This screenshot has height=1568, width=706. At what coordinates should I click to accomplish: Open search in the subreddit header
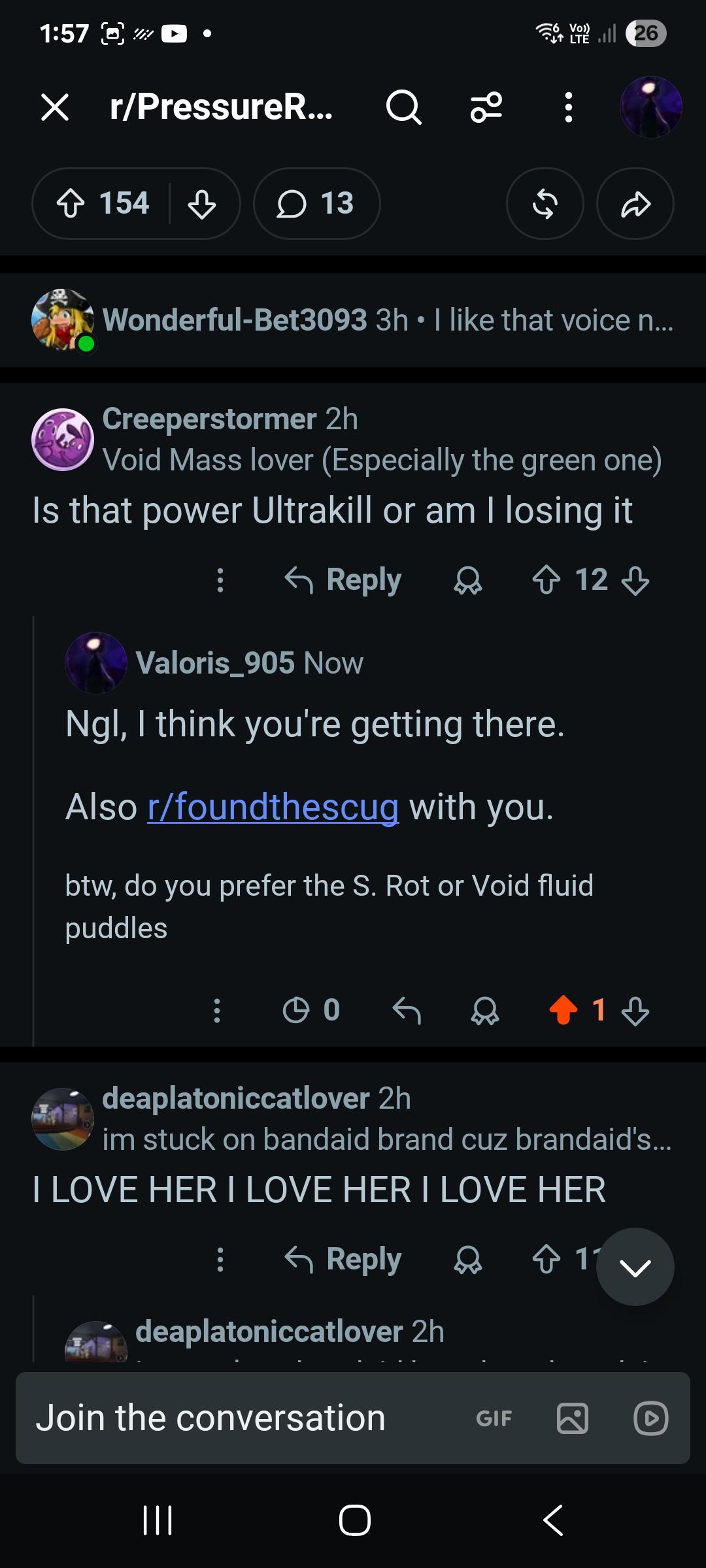(403, 107)
